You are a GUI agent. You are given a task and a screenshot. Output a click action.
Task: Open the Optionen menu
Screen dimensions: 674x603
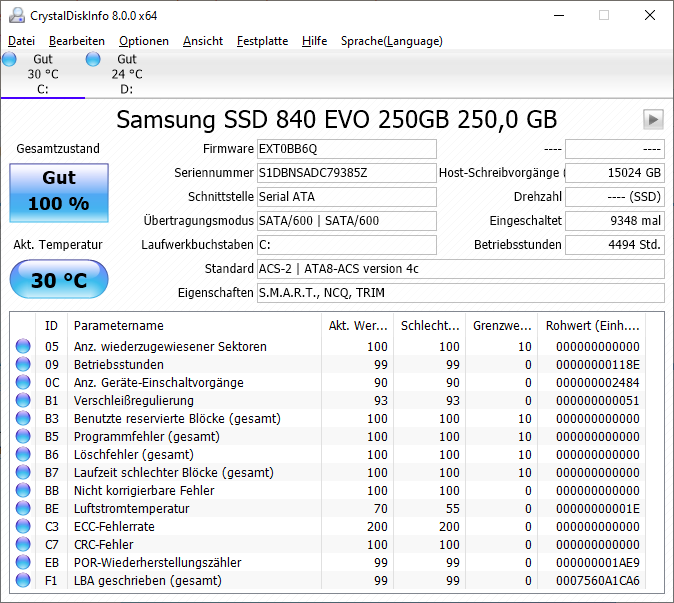[x=144, y=41]
